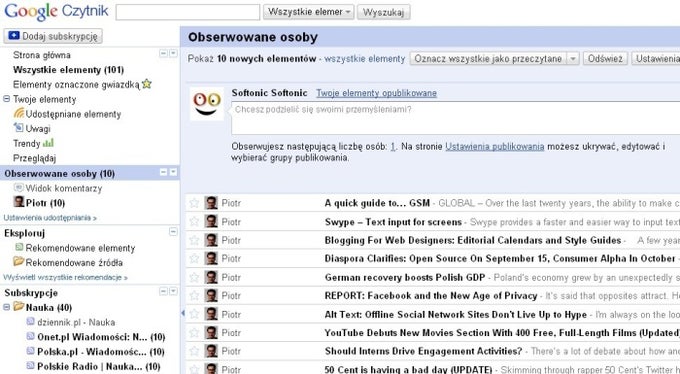This screenshot has width=680, height=374.
Task: Collapse the Twoje elementy tree section
Action: pyautogui.click(x=7, y=99)
